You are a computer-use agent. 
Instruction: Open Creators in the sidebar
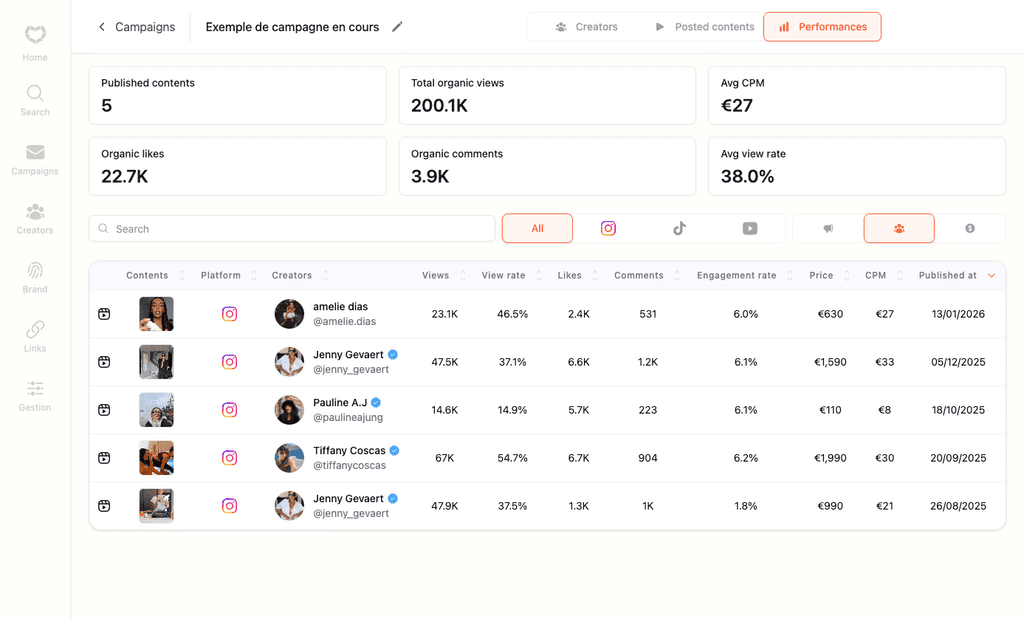[35, 219]
